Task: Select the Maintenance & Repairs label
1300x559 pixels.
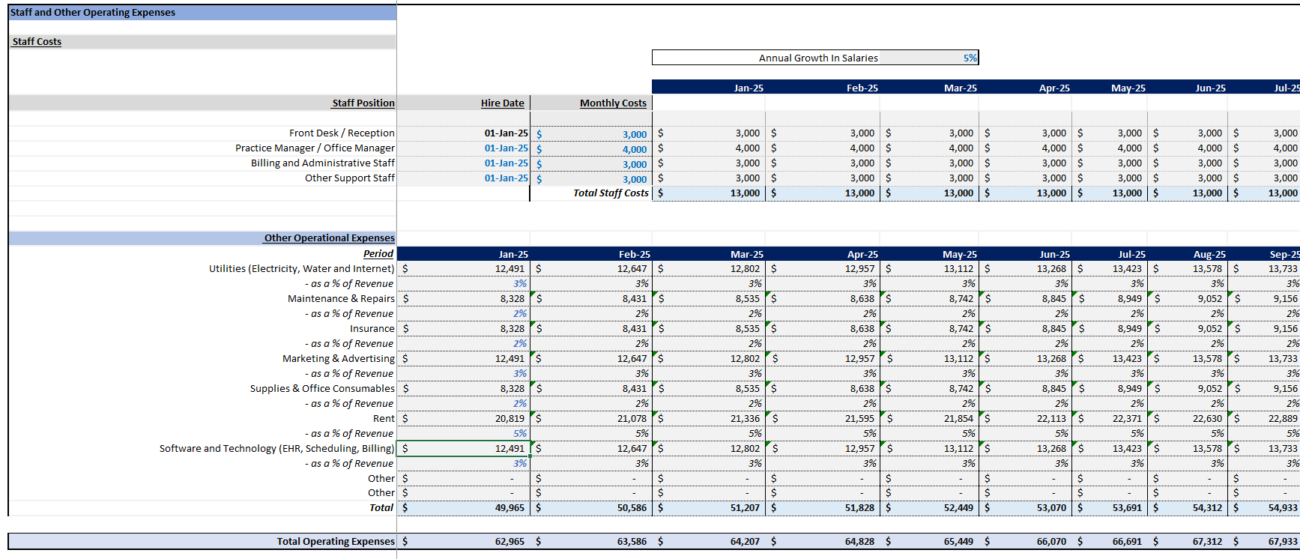Action: (341, 298)
